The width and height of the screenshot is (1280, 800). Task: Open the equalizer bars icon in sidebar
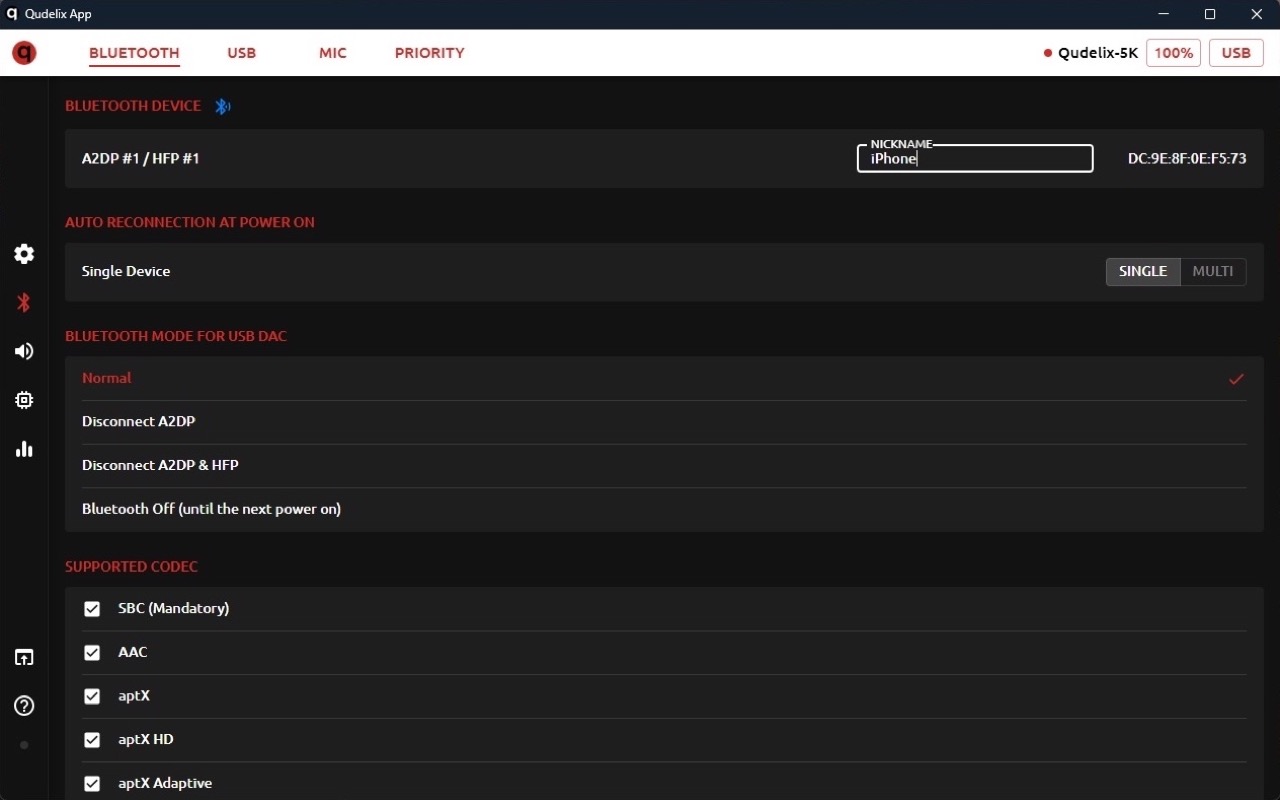coord(24,449)
